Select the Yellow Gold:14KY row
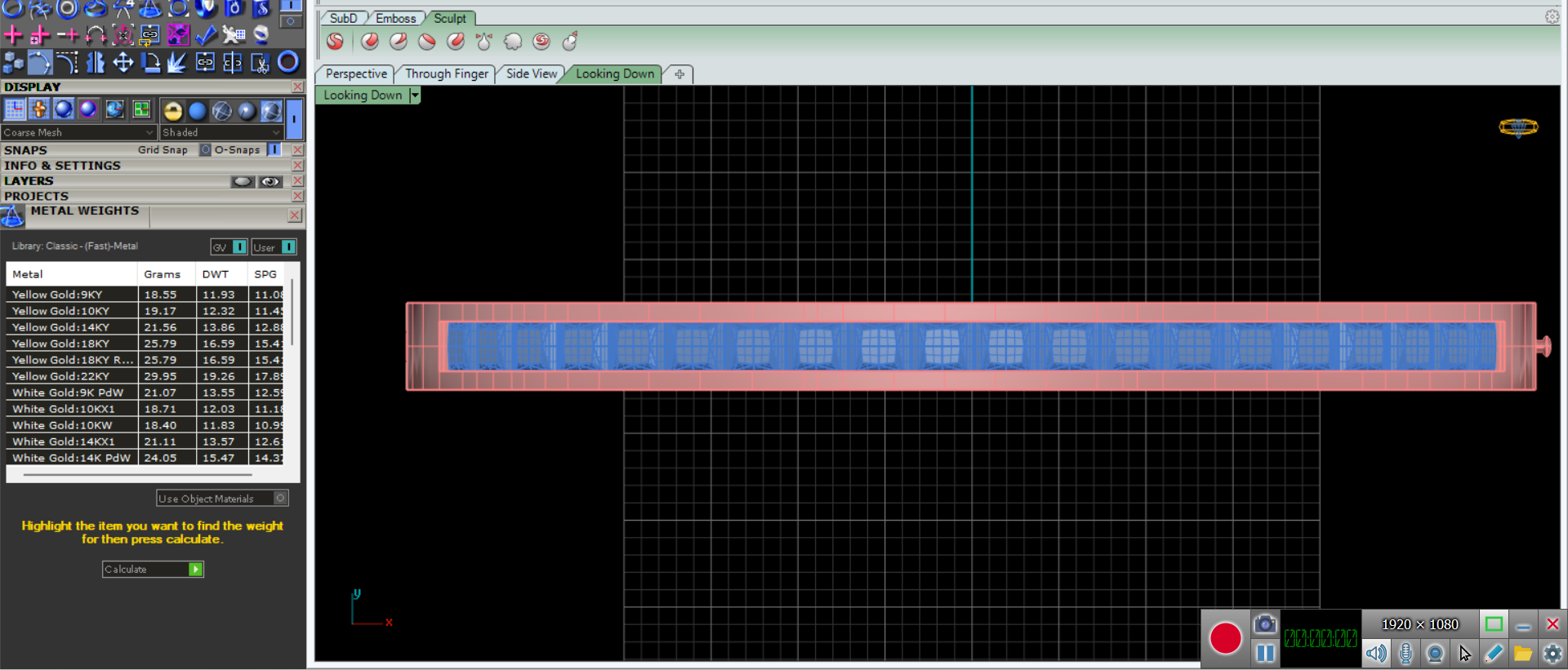The width and height of the screenshot is (1568, 670). [72, 327]
